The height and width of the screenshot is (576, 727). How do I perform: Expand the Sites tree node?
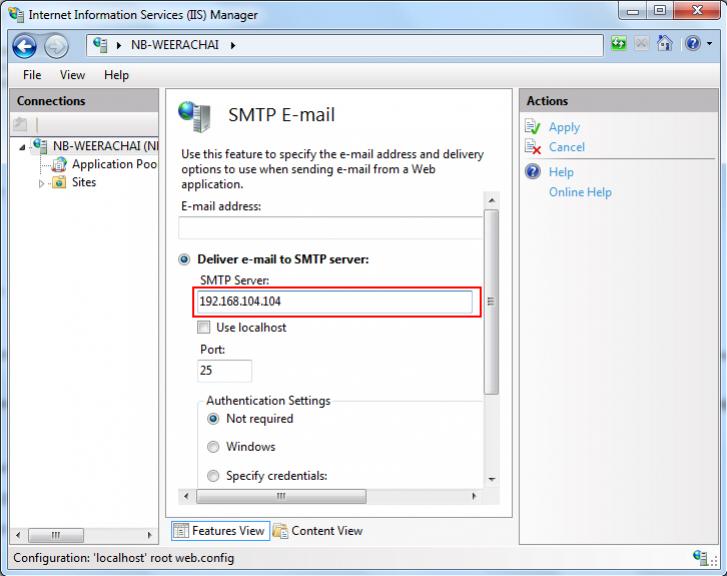click(x=42, y=184)
